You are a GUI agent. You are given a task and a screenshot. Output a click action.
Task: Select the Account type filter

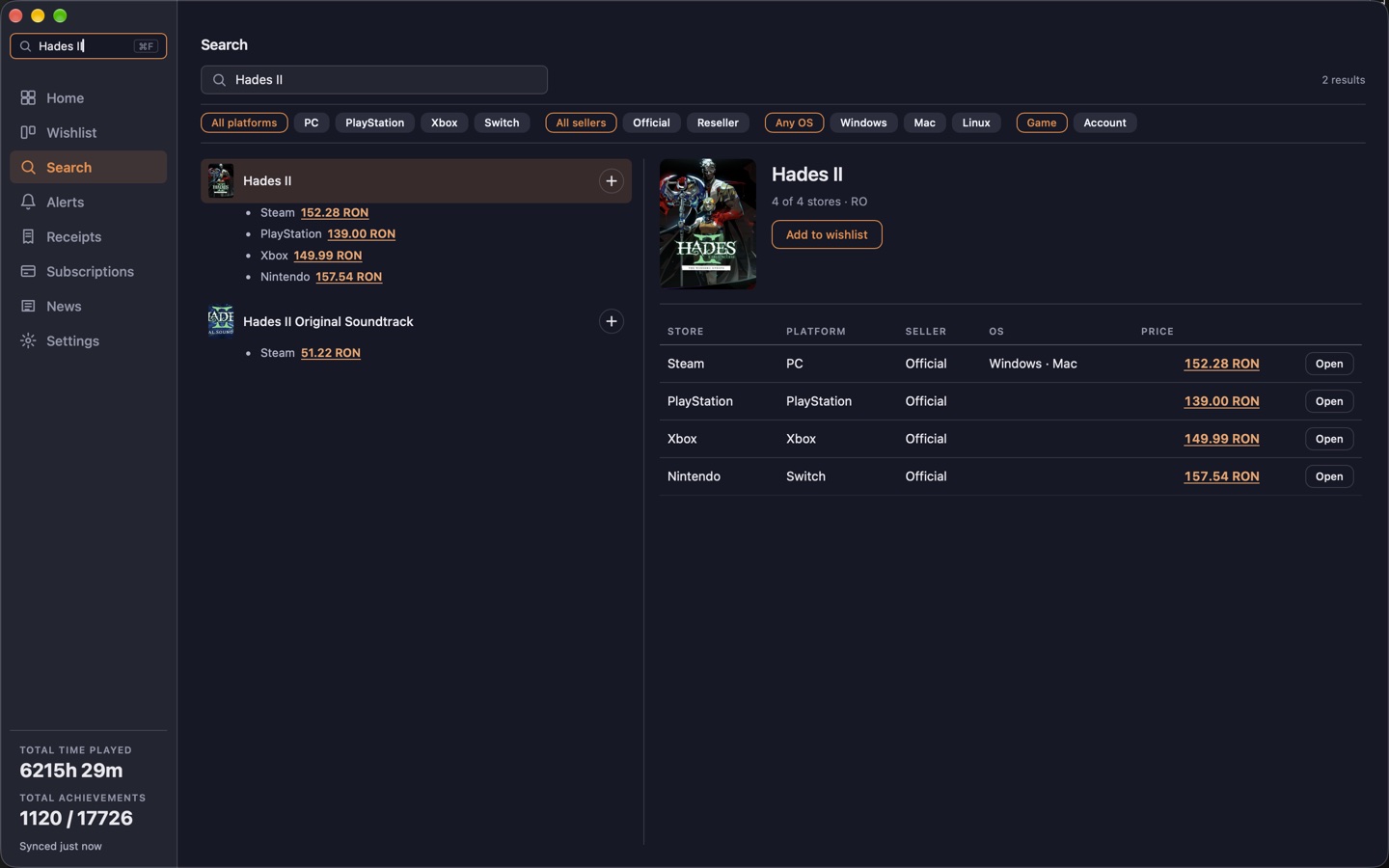pos(1105,122)
